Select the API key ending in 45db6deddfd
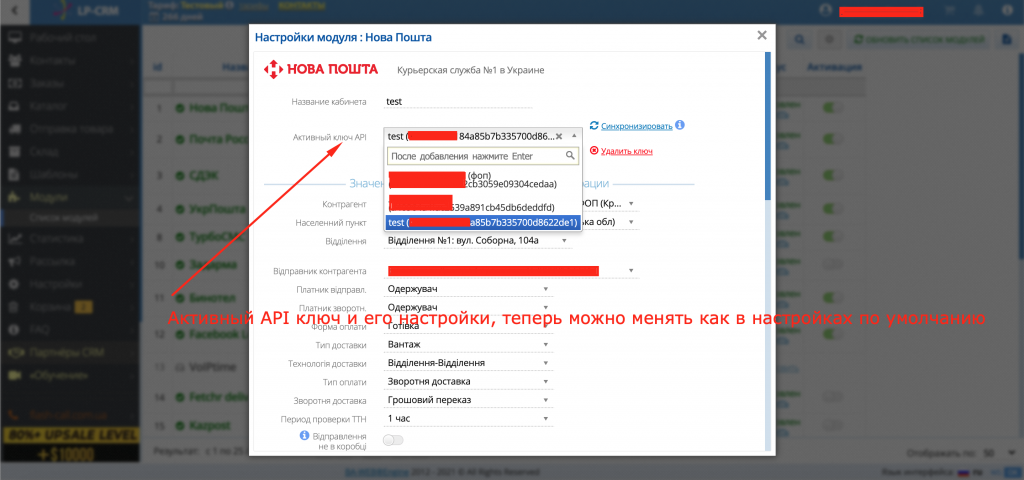Viewport: 1024px width, 480px height. pos(483,202)
